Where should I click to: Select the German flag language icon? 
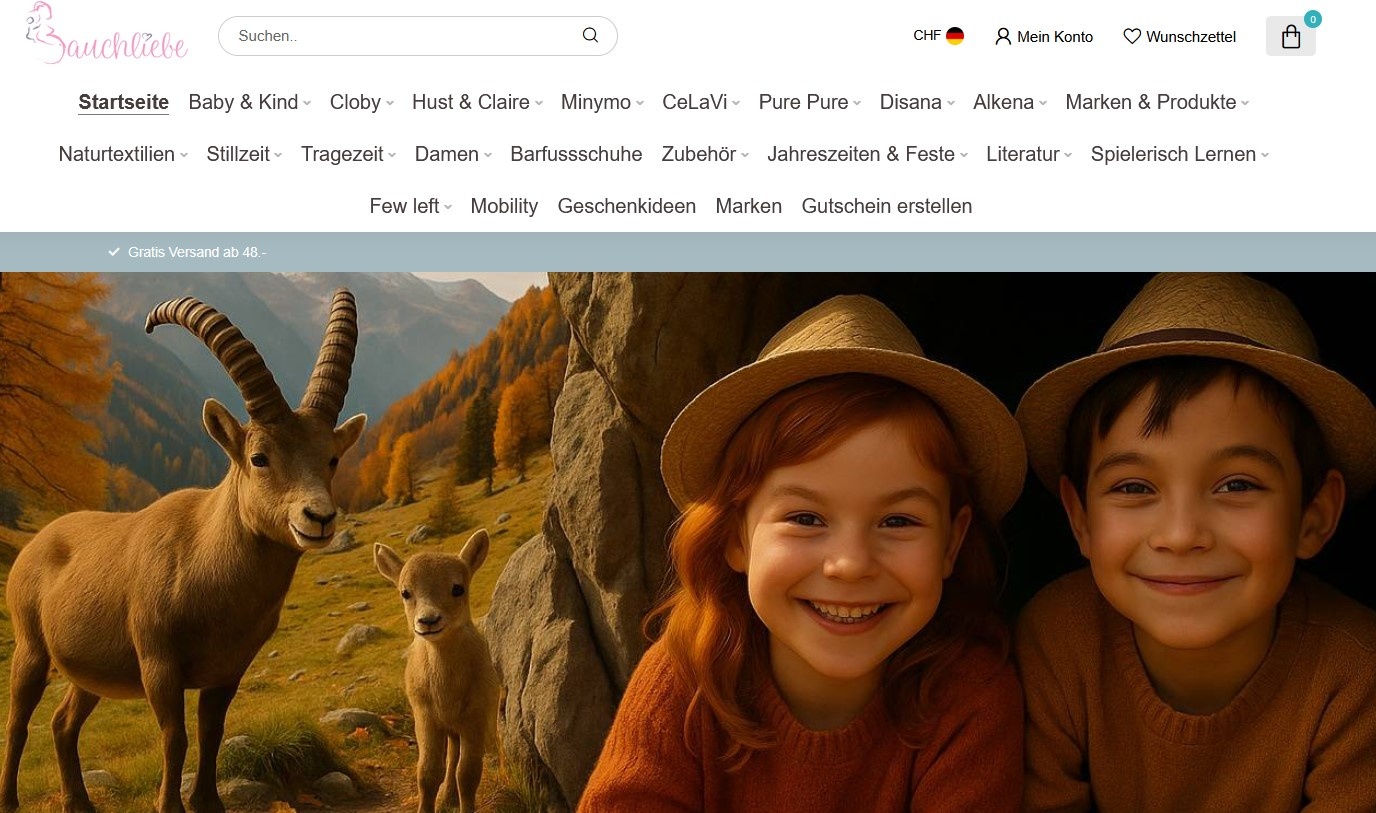point(955,36)
